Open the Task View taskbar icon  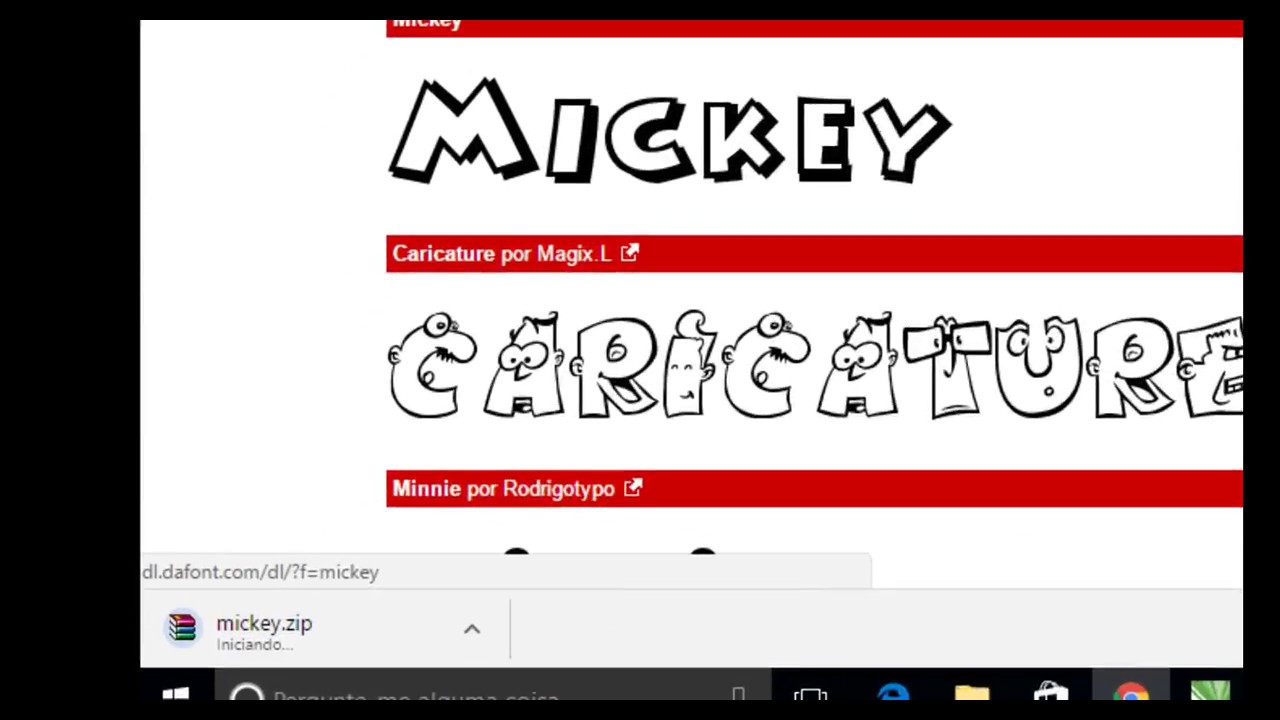point(811,694)
